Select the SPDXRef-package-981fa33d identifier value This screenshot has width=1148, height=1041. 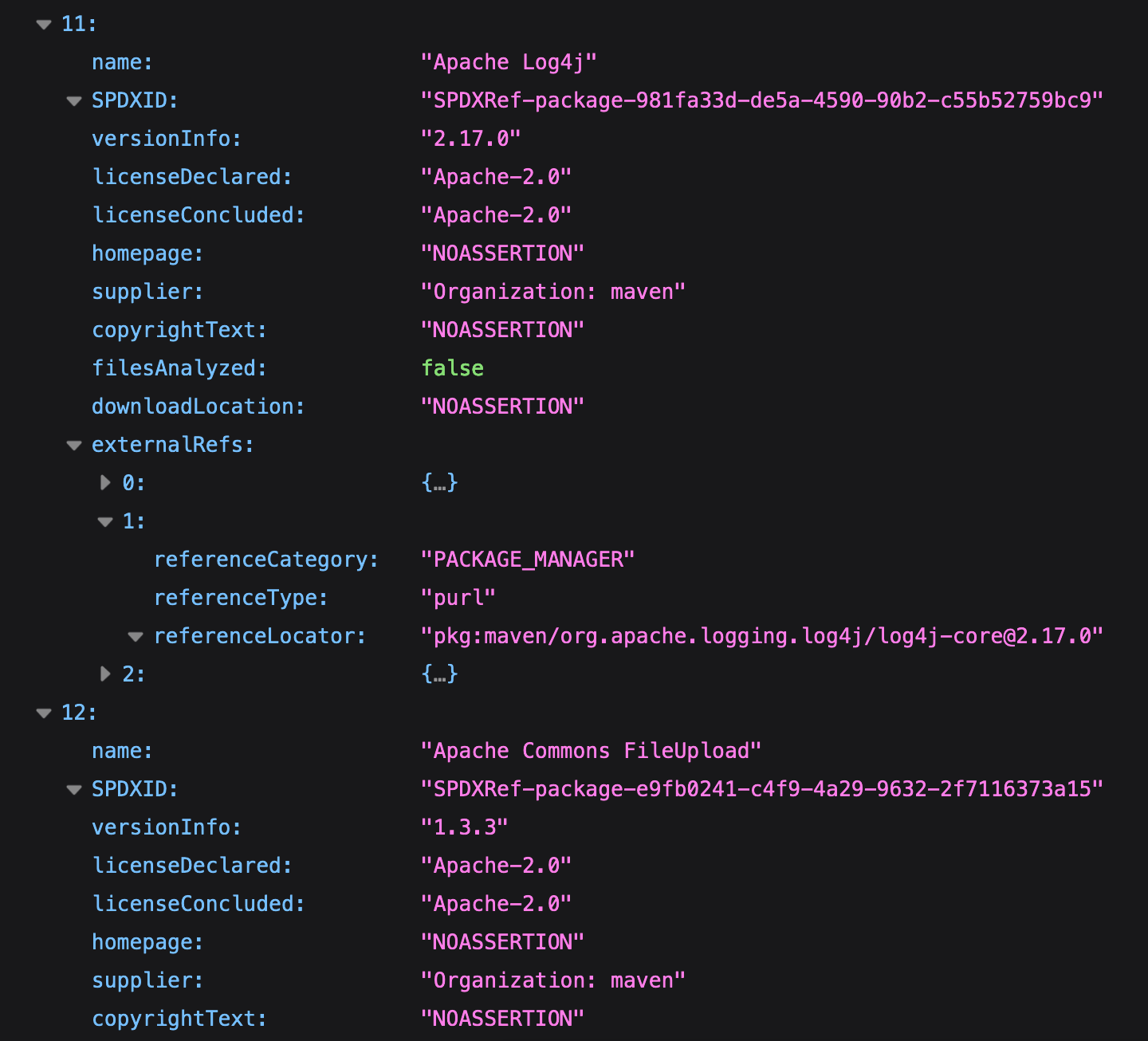[761, 100]
